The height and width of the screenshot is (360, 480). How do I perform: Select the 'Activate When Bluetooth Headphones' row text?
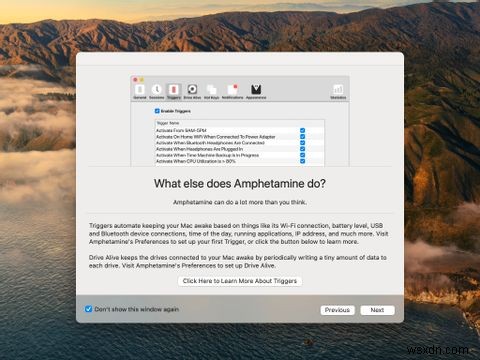[x=210, y=143]
